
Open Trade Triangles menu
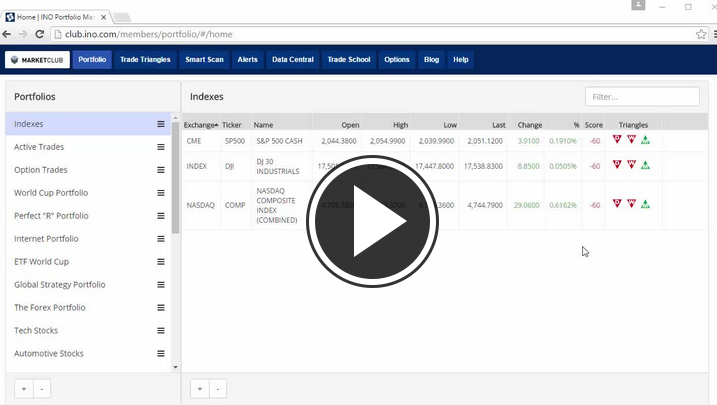(145, 60)
